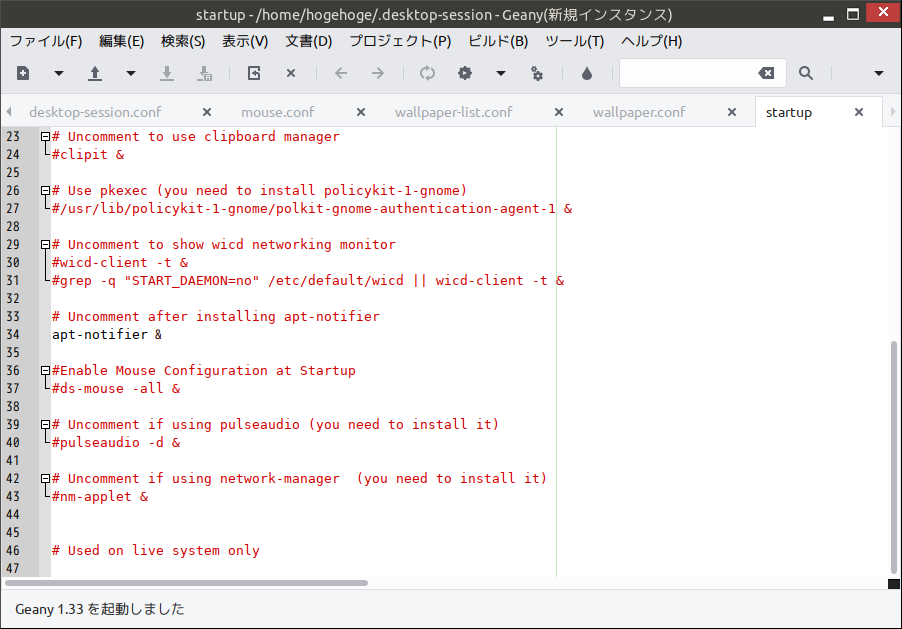Open the ファイル(F) menu
The height and width of the screenshot is (629, 902).
click(46, 41)
